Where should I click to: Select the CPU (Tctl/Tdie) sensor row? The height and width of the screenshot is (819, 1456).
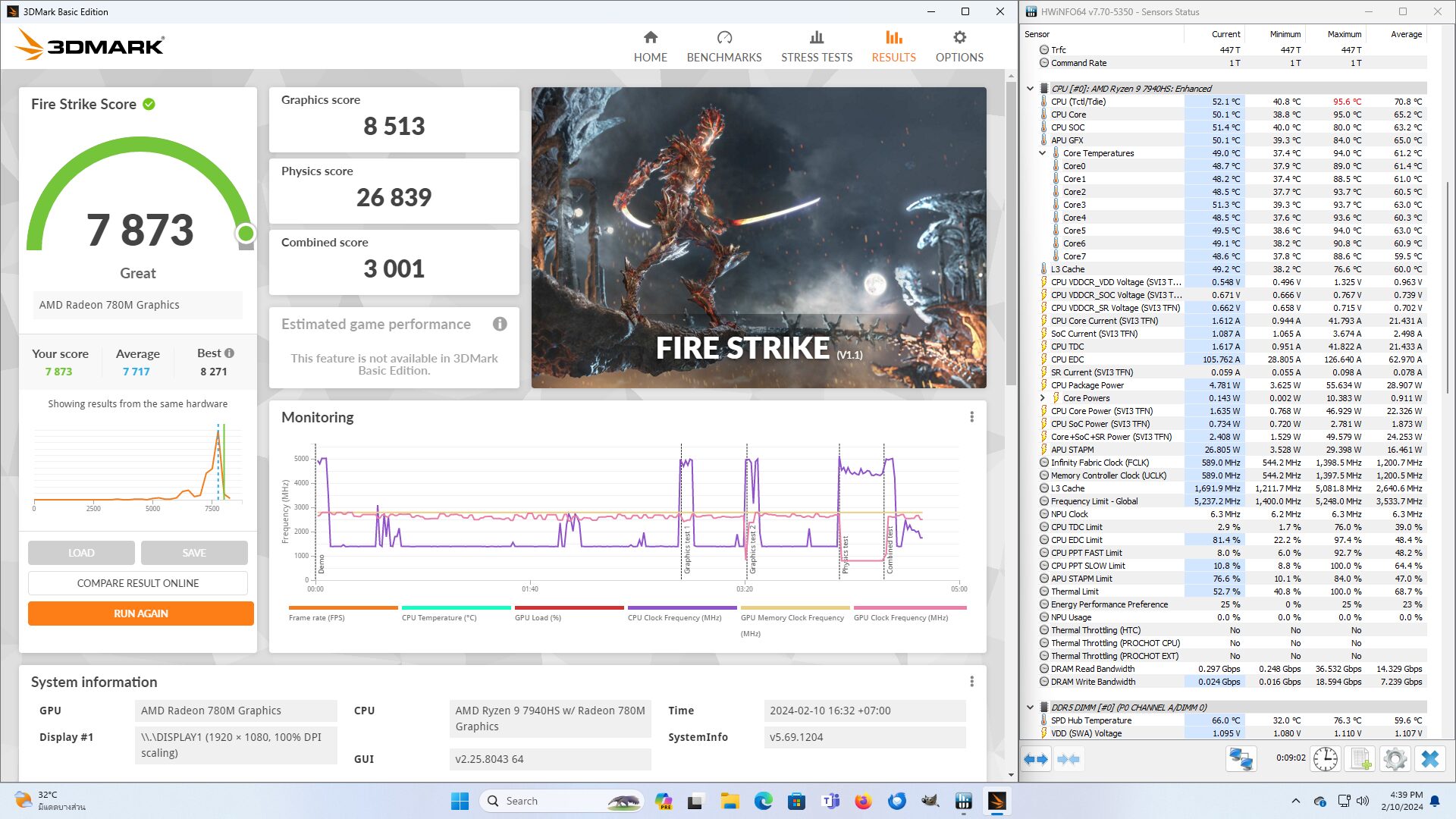[1233, 102]
